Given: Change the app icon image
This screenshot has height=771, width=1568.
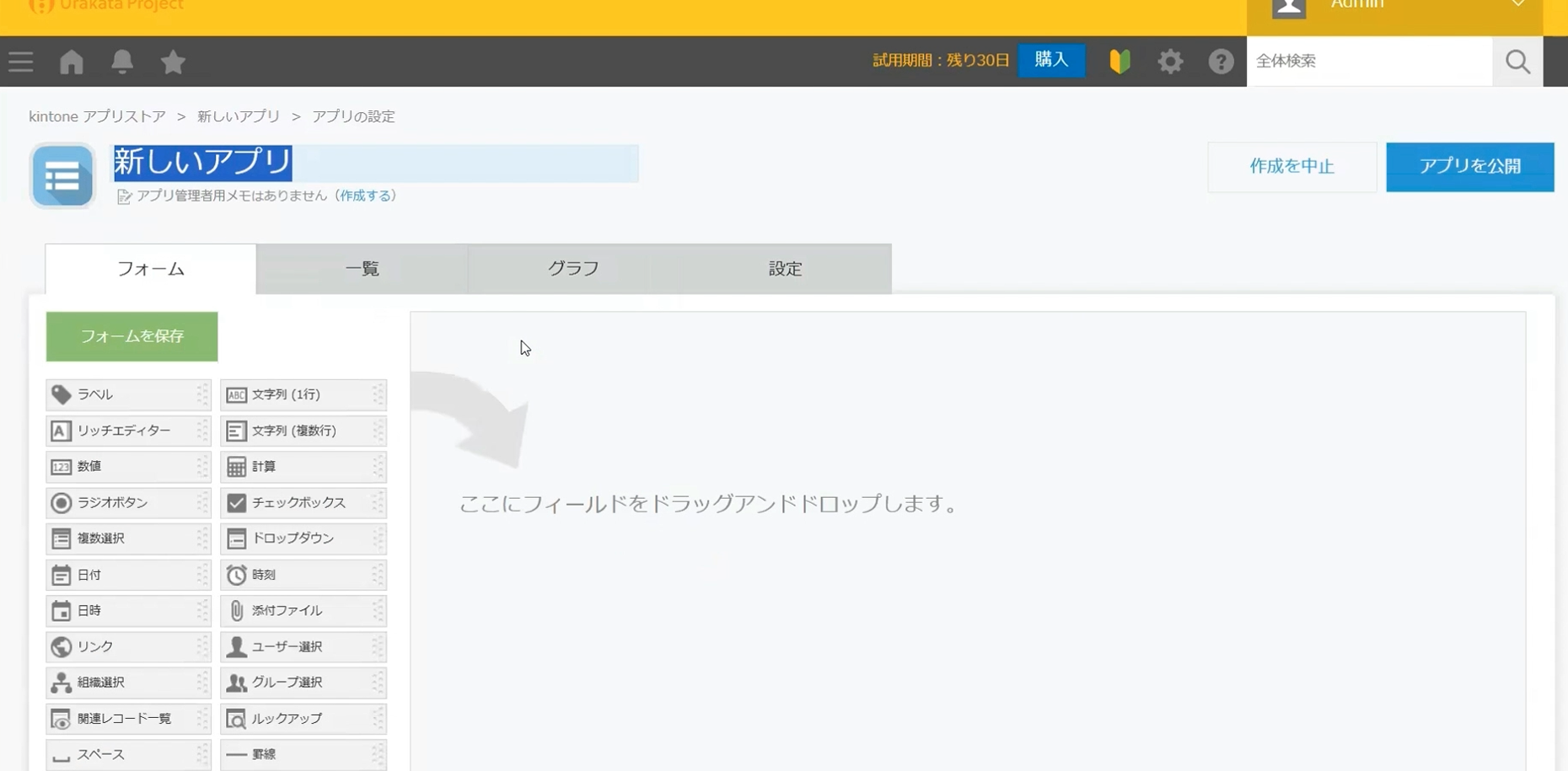Looking at the screenshot, I should pyautogui.click(x=63, y=176).
